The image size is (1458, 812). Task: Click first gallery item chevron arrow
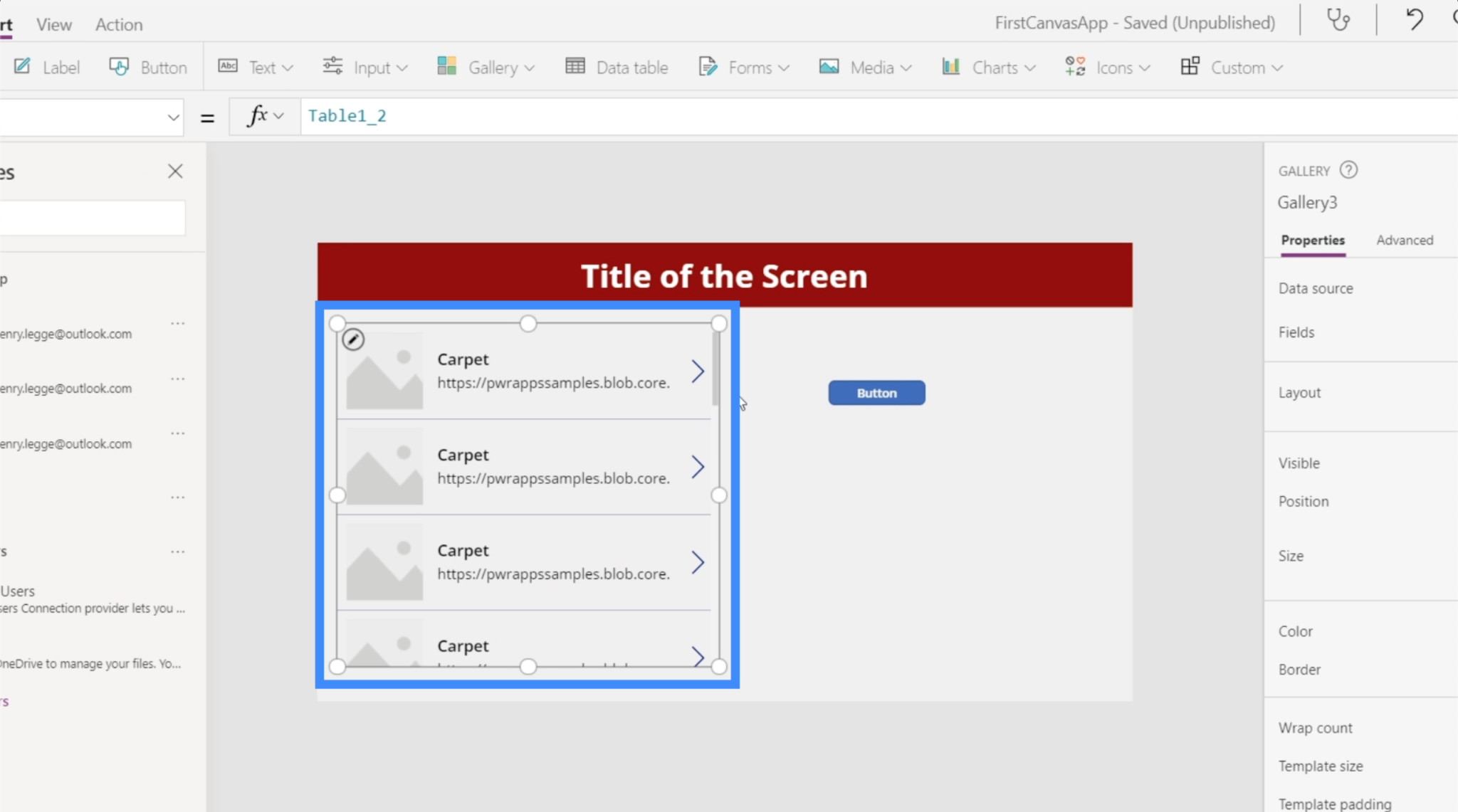tap(698, 371)
